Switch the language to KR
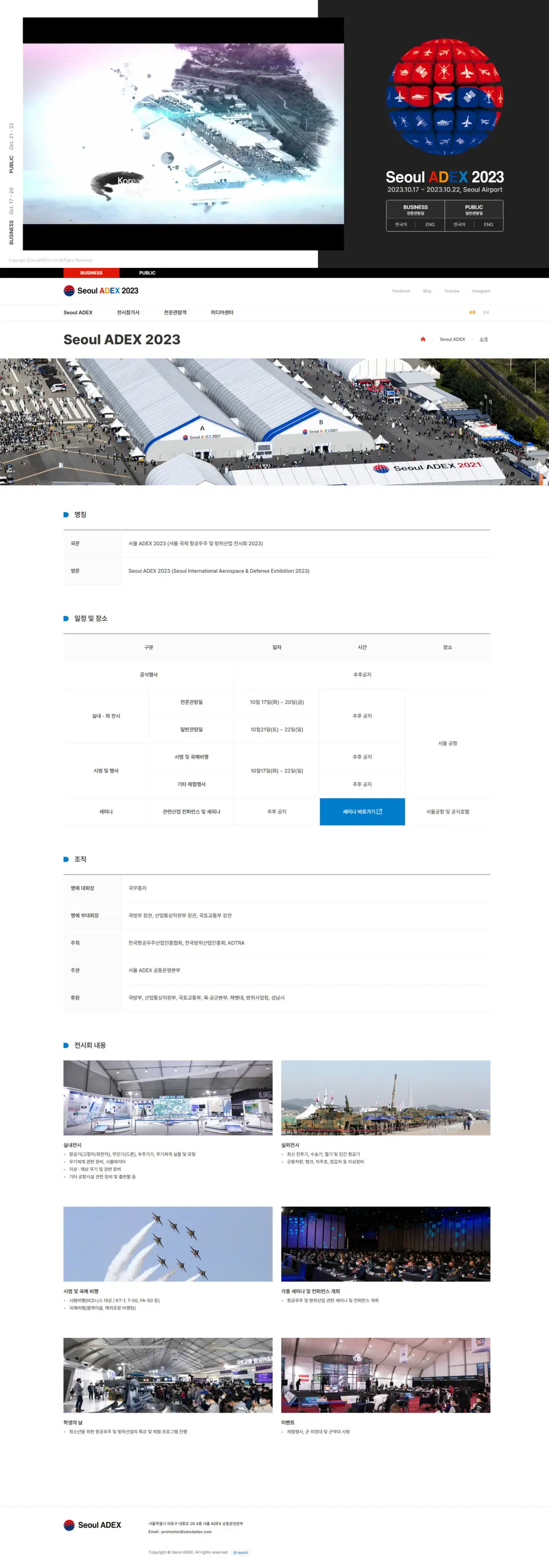This screenshot has height=1568, width=549. (472, 312)
